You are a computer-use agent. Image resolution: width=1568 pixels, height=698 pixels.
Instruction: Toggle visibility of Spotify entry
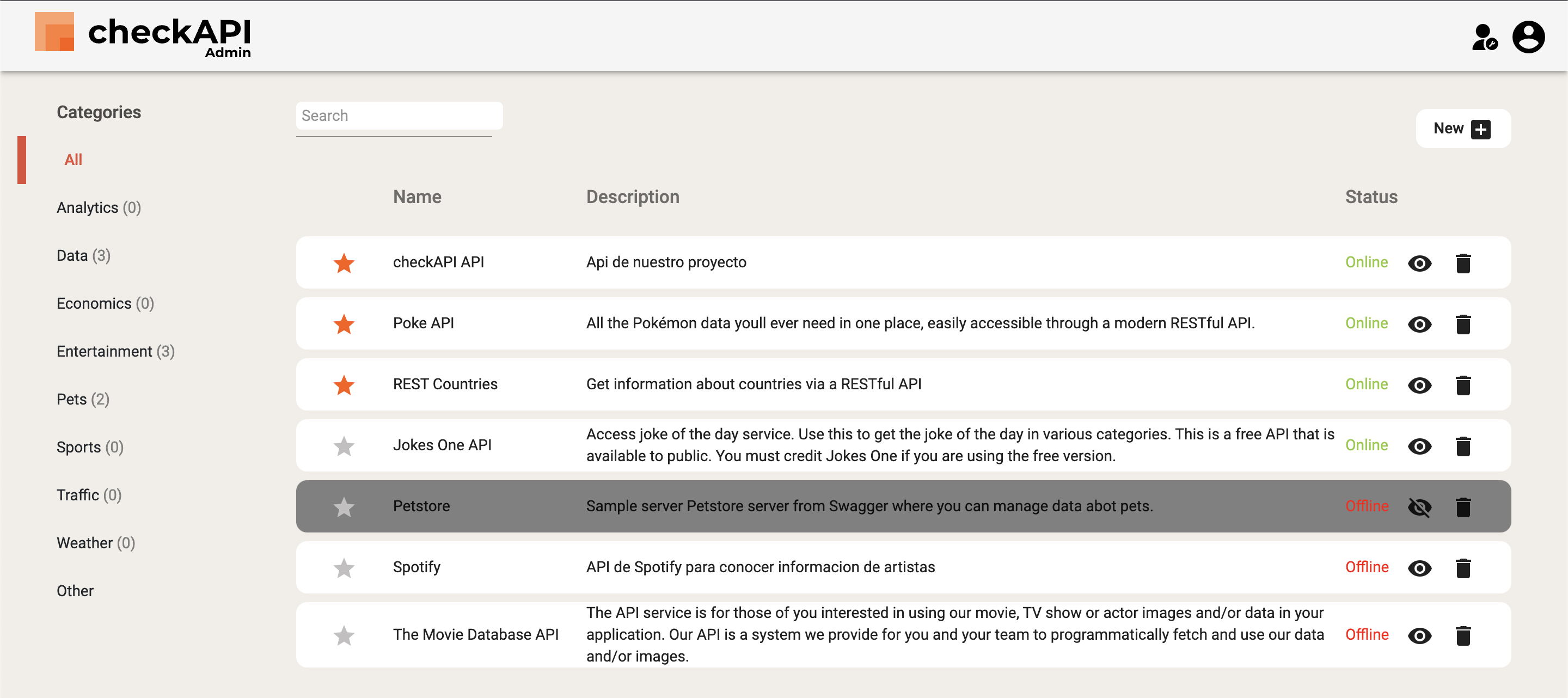pyautogui.click(x=1419, y=567)
